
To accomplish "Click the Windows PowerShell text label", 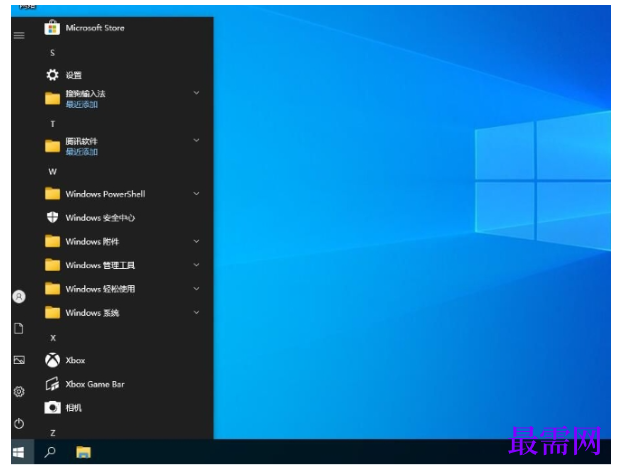I will tap(105, 194).
